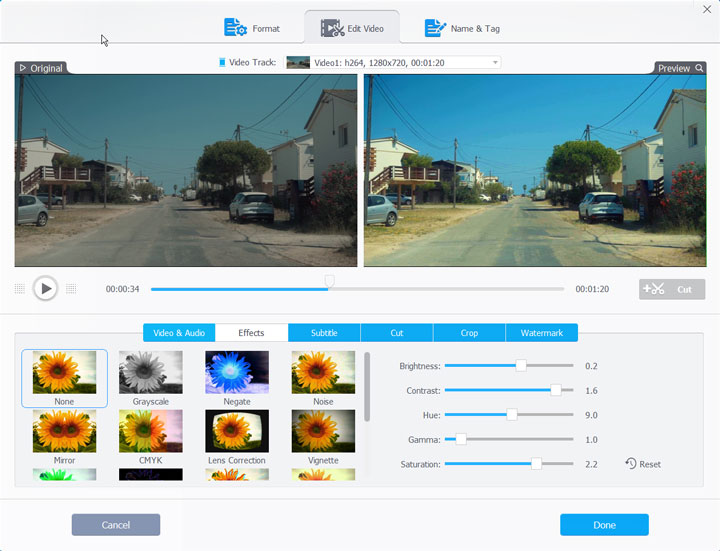Select the Edit Video tab
This screenshot has height=551, width=720.
[x=352, y=28]
